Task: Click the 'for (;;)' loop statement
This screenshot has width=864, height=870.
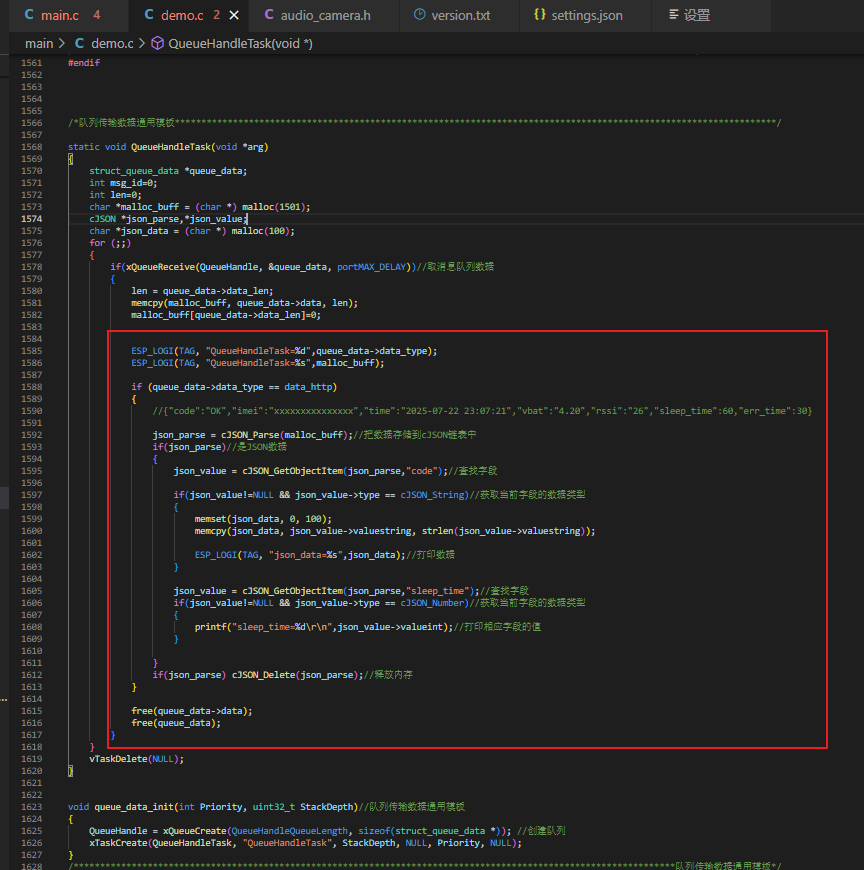Action: pos(110,242)
